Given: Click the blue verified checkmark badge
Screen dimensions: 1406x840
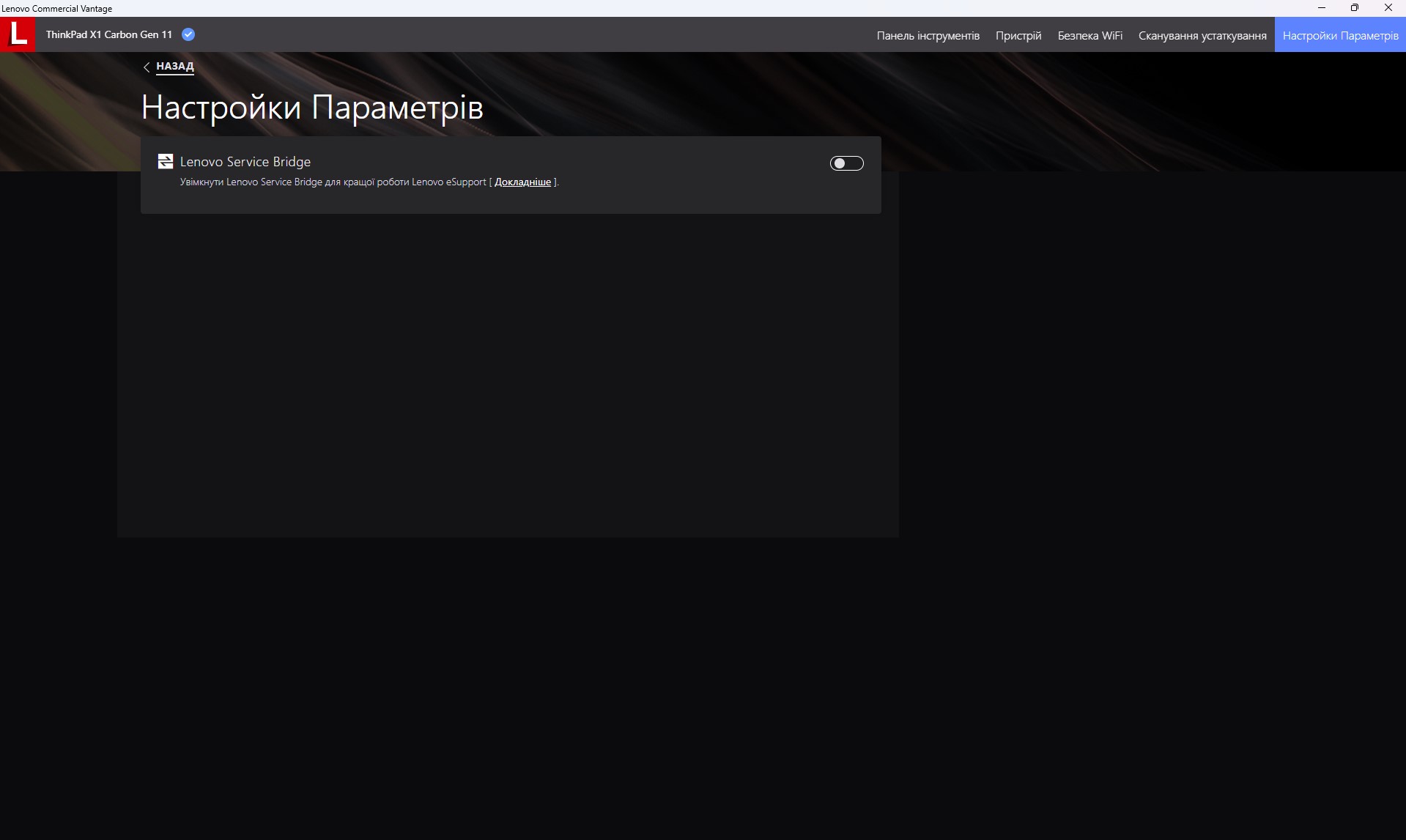Looking at the screenshot, I should click(x=188, y=34).
